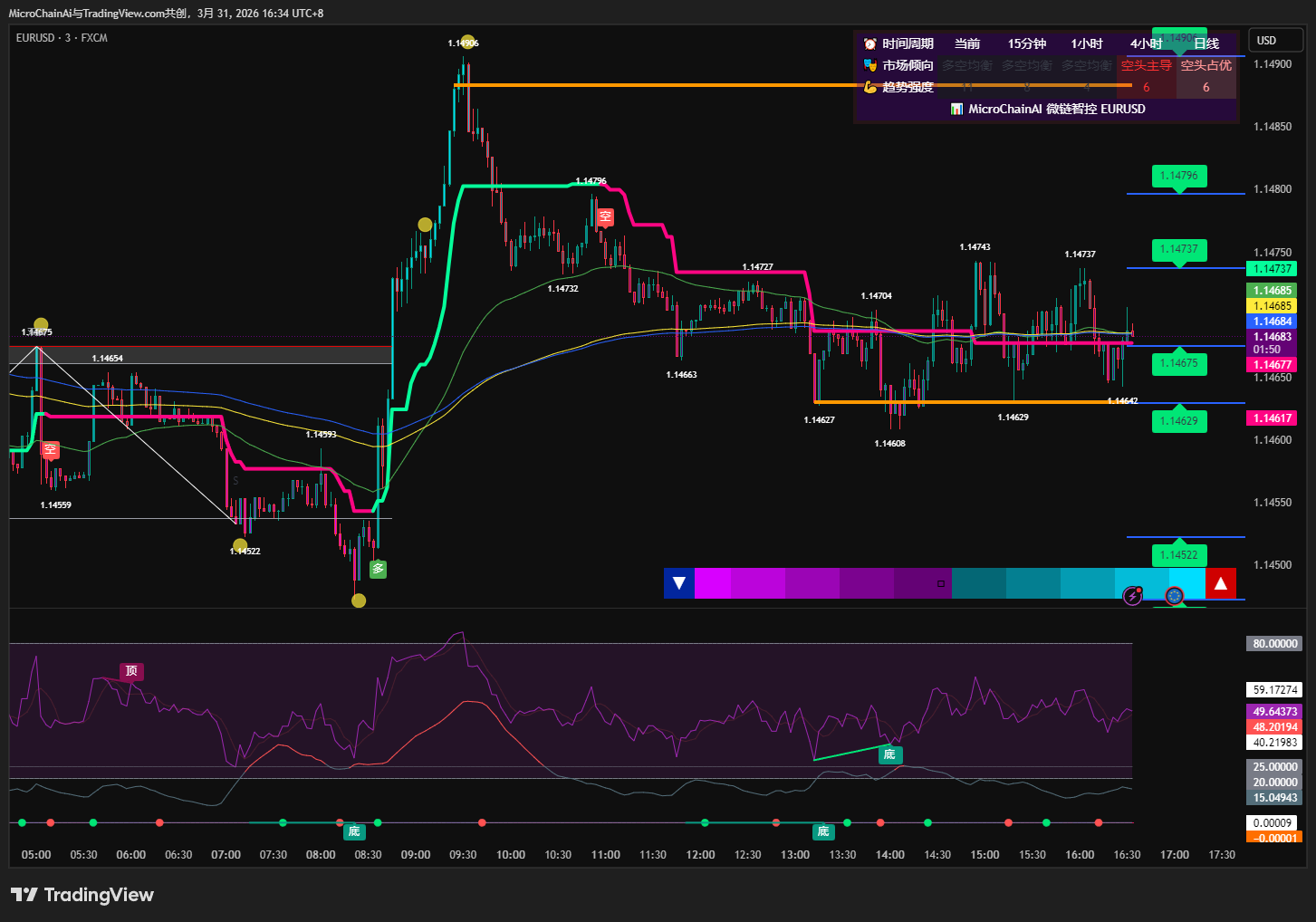Viewport: 1316px width, 922px height.
Task: Click the 15.04943 indicator axis value
Action: coord(1275,798)
